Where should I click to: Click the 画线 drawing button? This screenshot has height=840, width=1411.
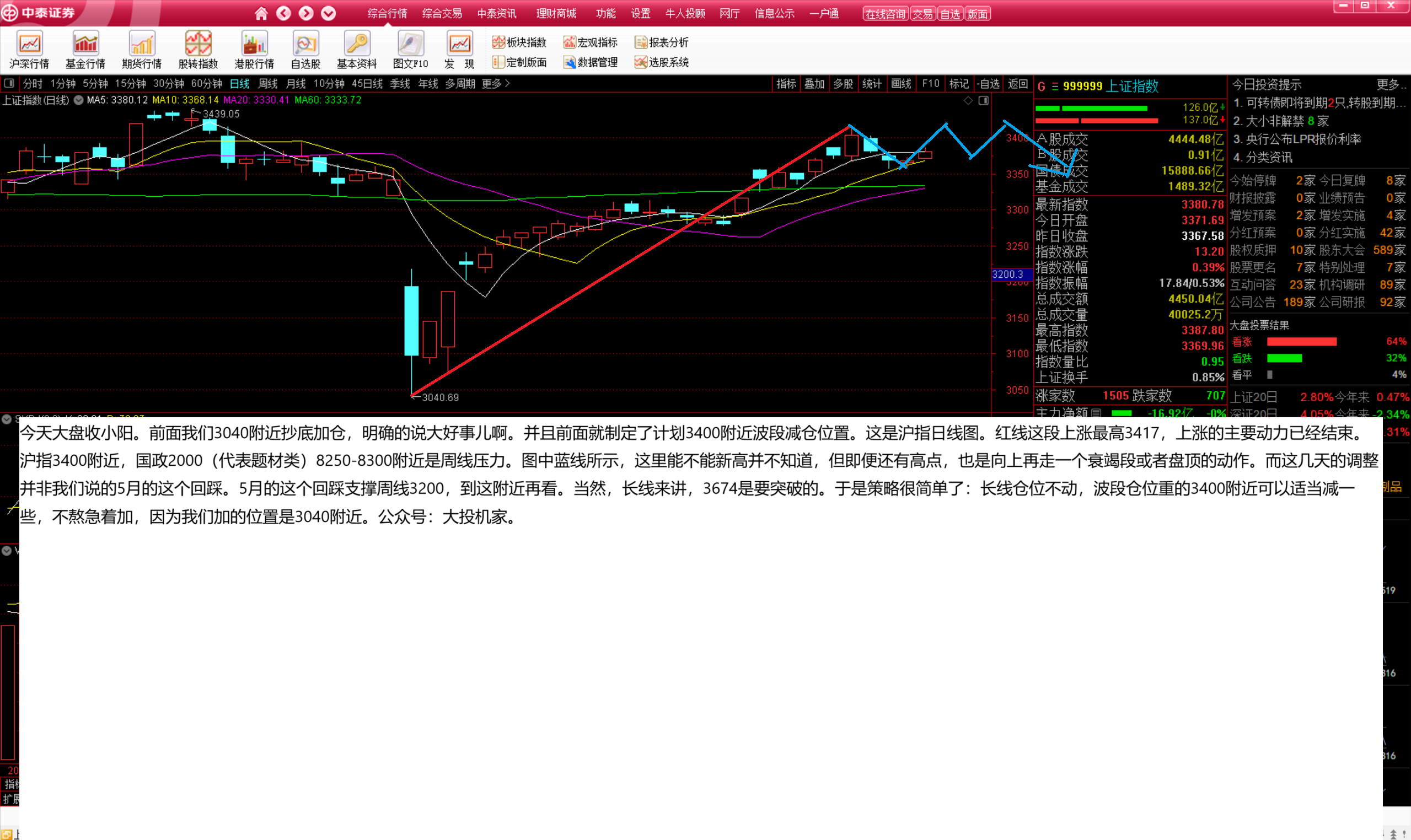(901, 83)
